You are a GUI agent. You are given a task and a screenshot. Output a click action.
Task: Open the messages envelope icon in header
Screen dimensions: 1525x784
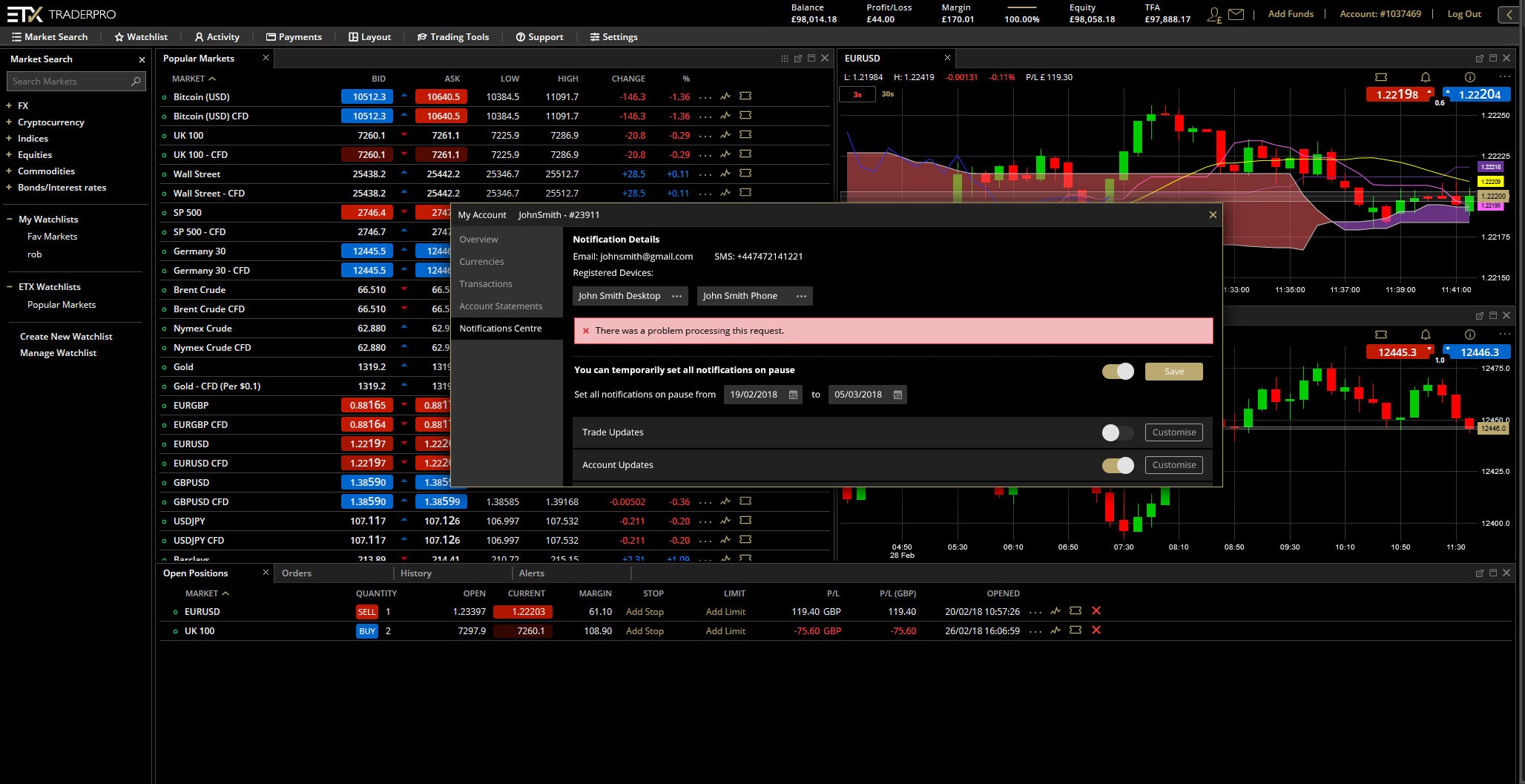(x=1236, y=14)
